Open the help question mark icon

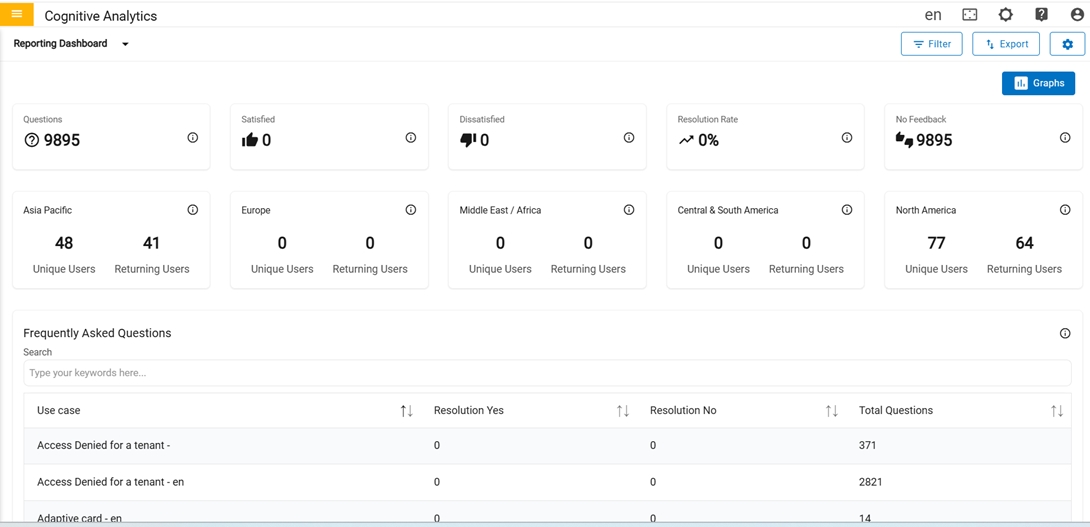(1041, 15)
